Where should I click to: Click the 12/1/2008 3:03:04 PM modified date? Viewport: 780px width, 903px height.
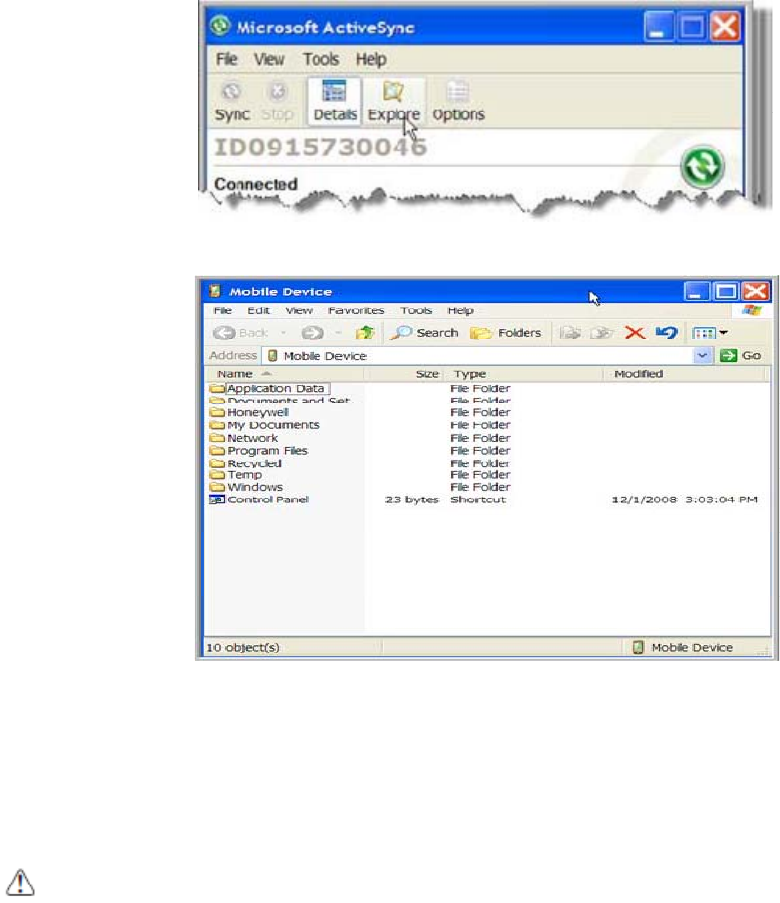click(684, 500)
